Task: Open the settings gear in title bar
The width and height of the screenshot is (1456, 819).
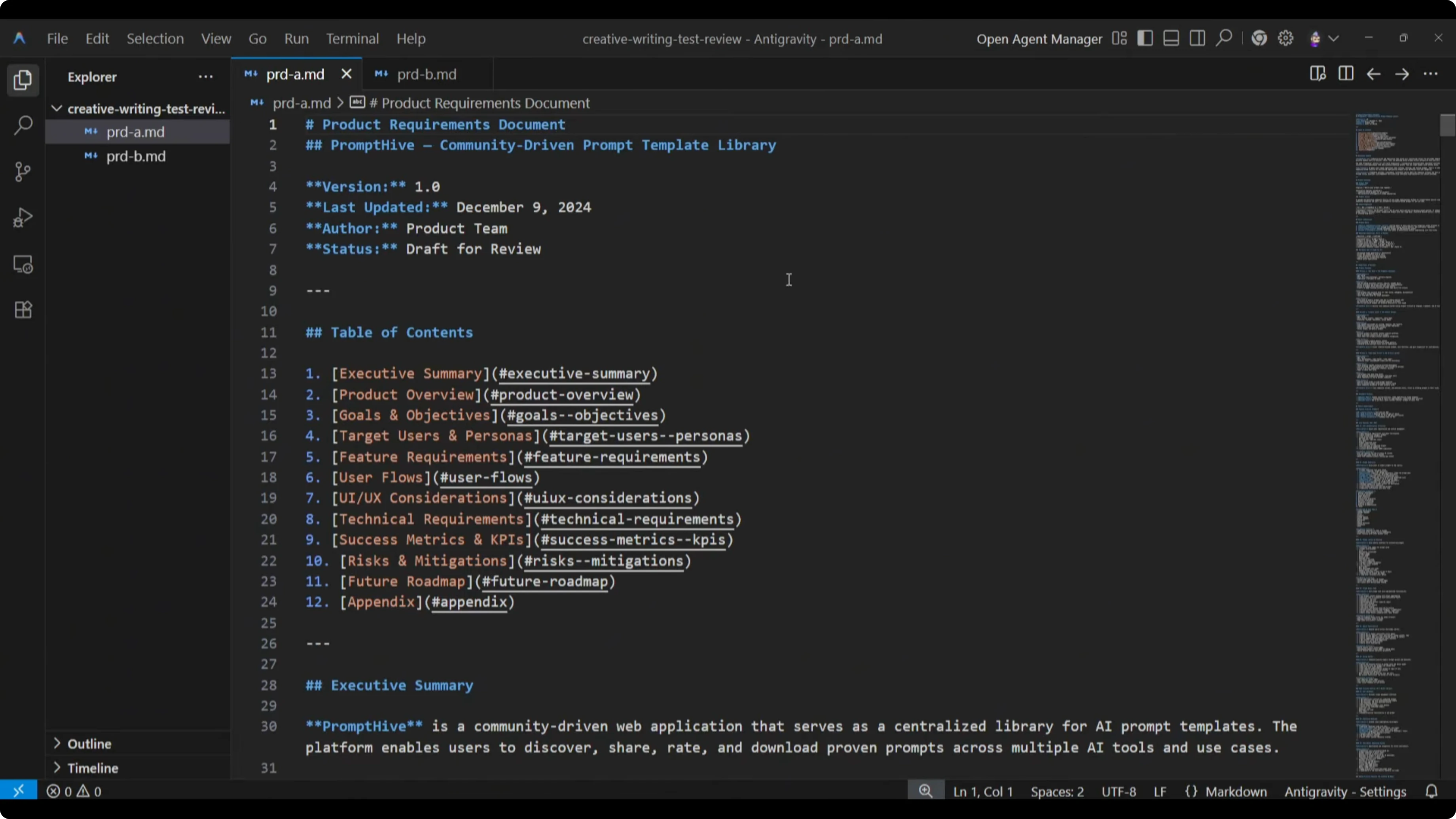Action: tap(1285, 38)
